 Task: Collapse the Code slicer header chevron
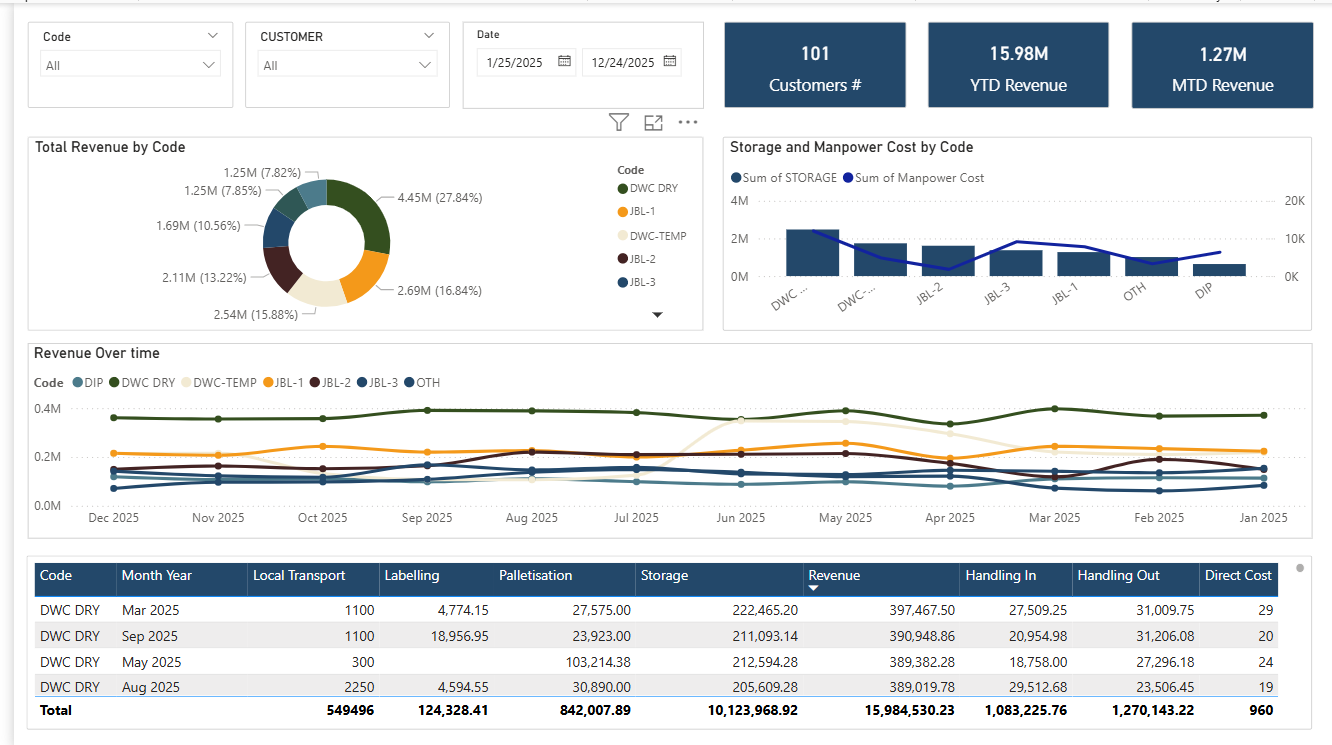(x=212, y=36)
